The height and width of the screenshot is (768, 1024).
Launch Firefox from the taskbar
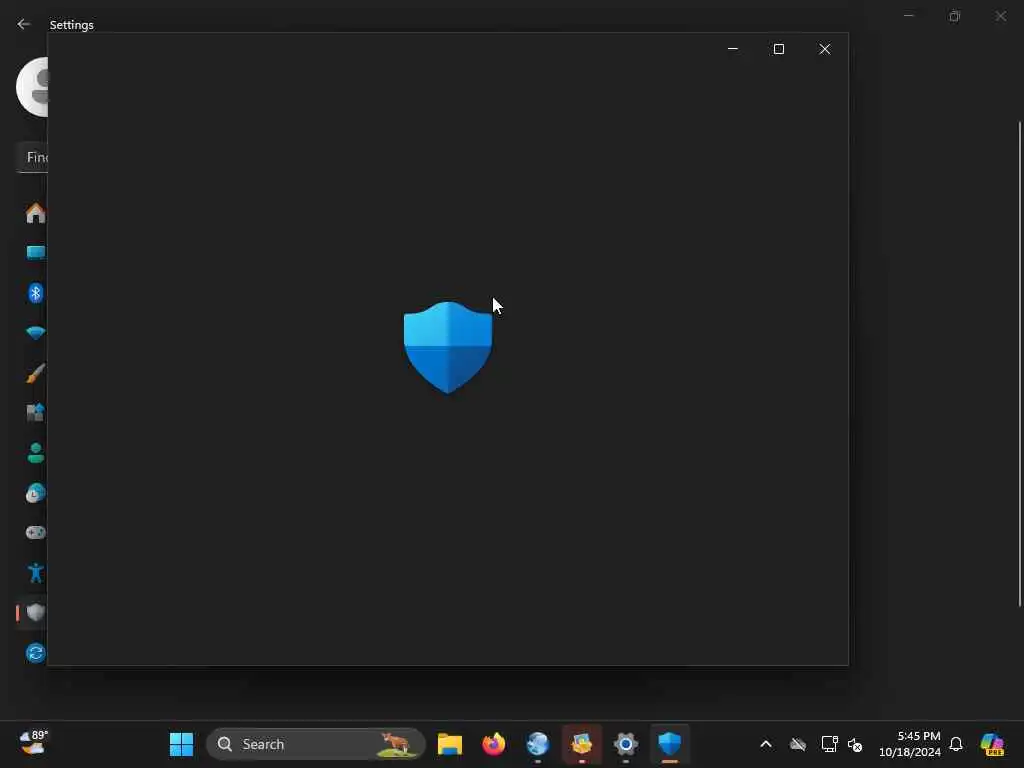(494, 744)
